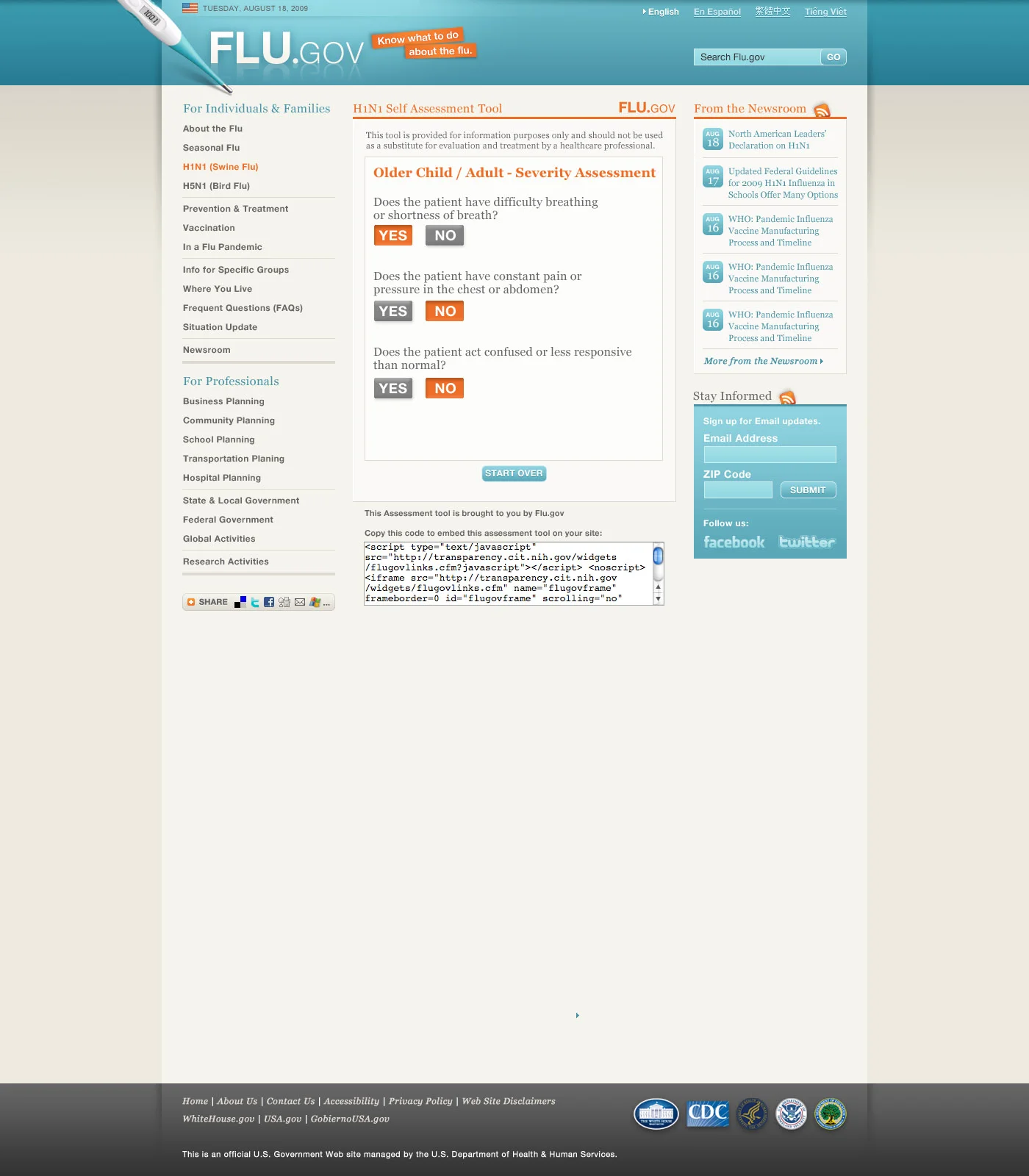Answer NO to confused or less responsive question
This screenshot has width=1029, height=1176.
click(445, 388)
